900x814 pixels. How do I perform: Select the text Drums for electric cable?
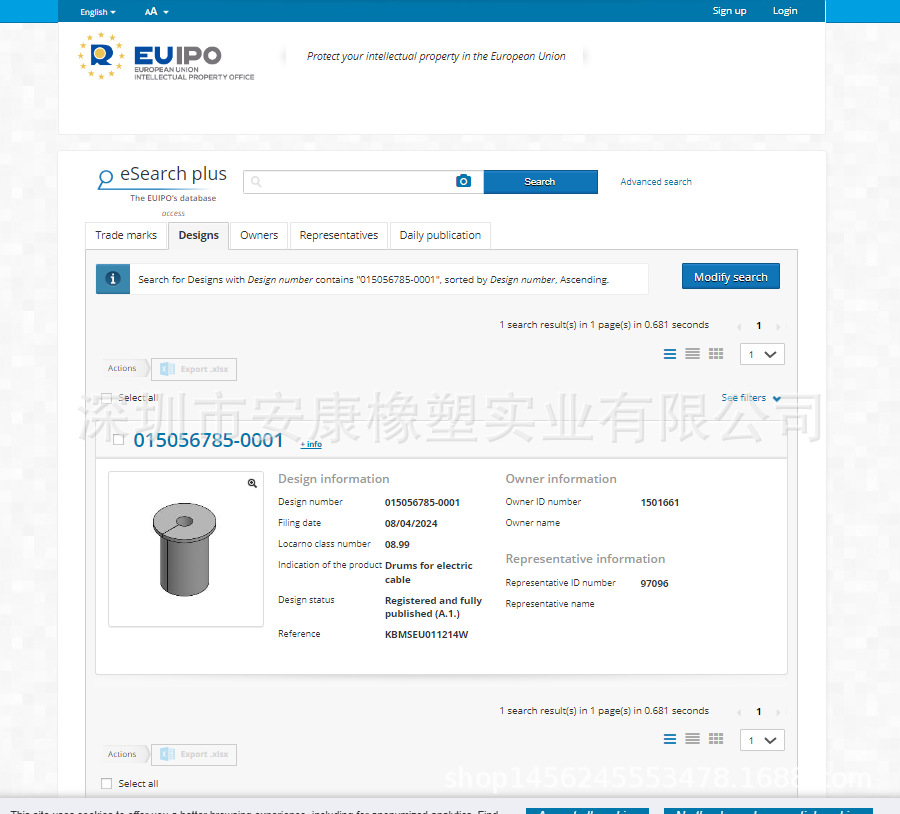pos(429,572)
